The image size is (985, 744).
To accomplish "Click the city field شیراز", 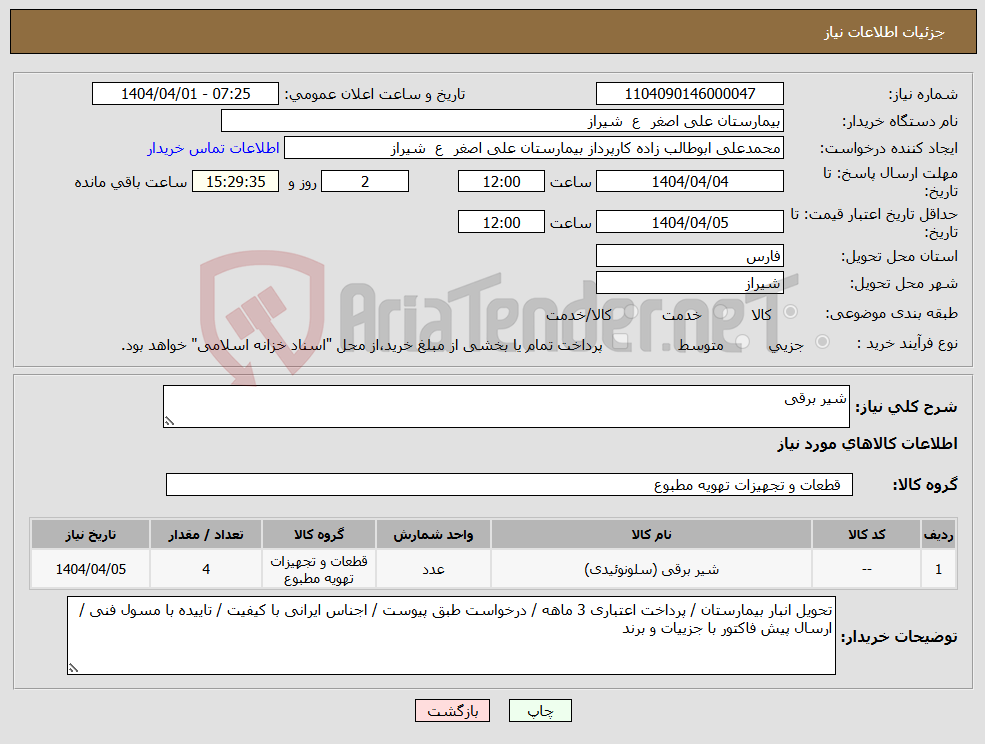I will click(690, 283).
